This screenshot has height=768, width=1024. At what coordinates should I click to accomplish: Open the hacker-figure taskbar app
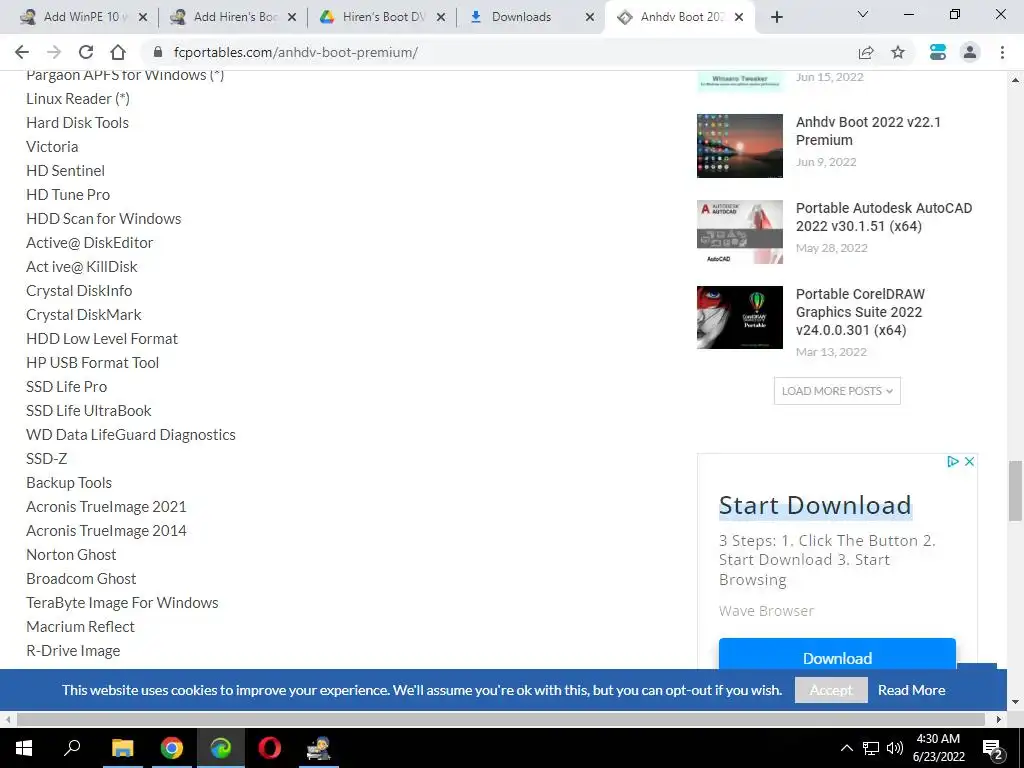pyautogui.click(x=319, y=748)
